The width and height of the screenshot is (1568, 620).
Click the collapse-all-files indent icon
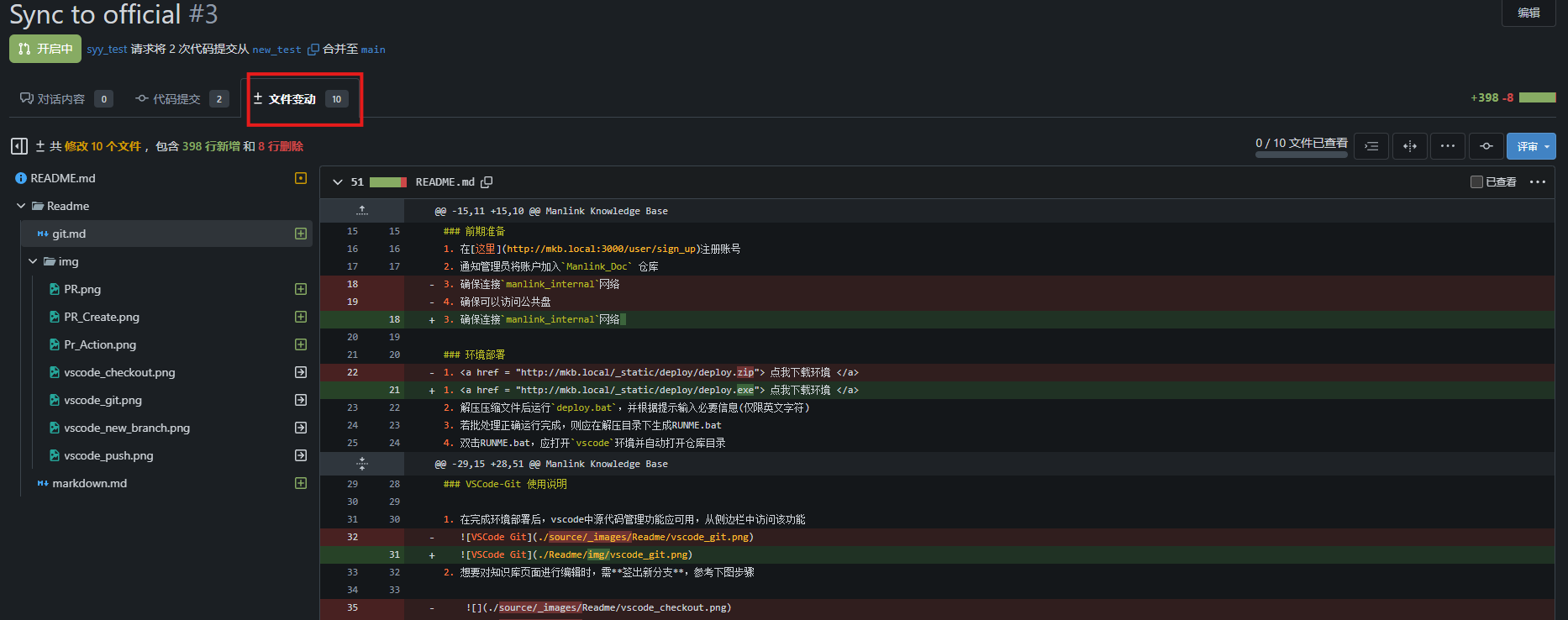pyautogui.click(x=1371, y=146)
